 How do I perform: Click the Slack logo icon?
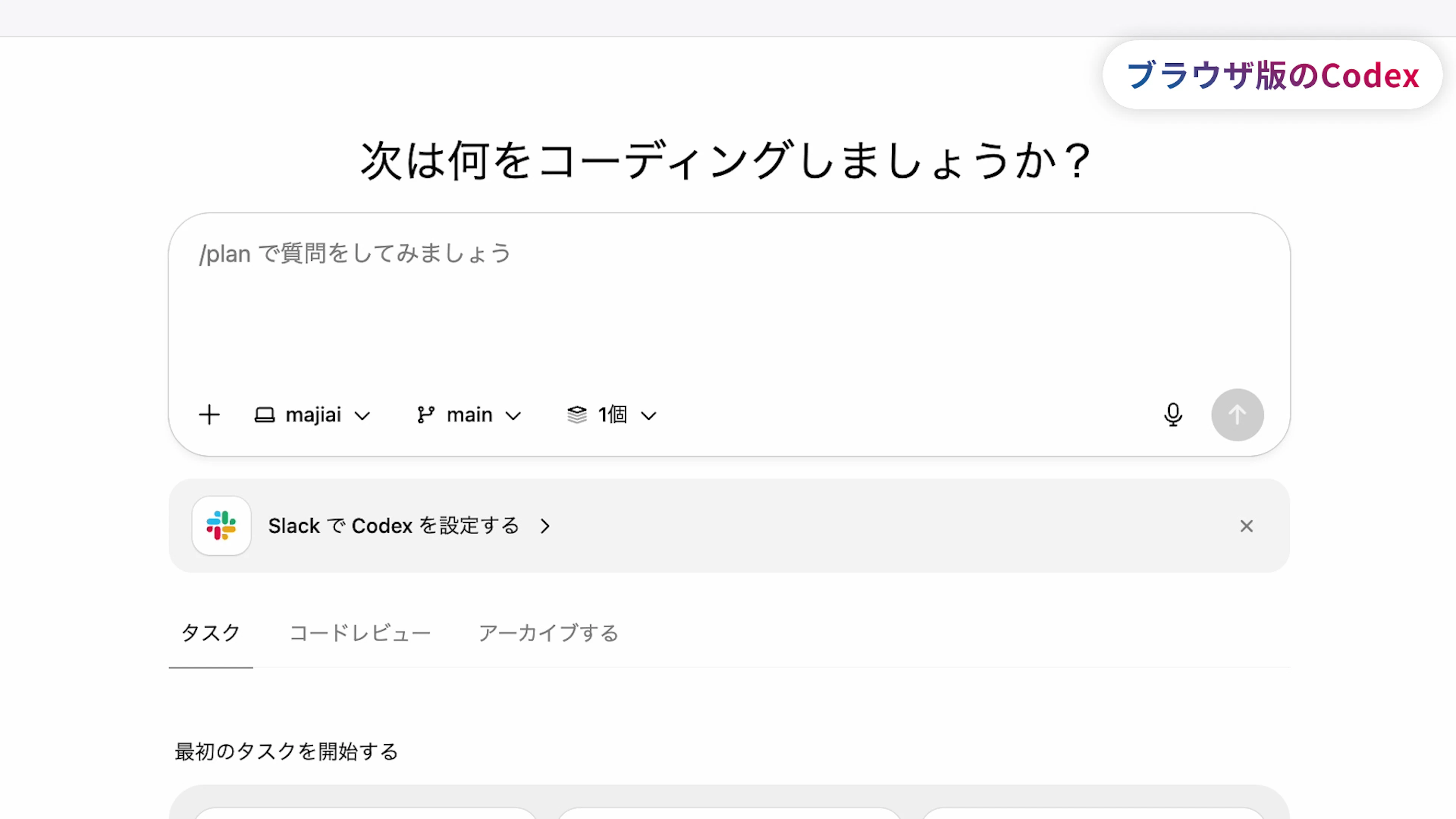tap(221, 526)
